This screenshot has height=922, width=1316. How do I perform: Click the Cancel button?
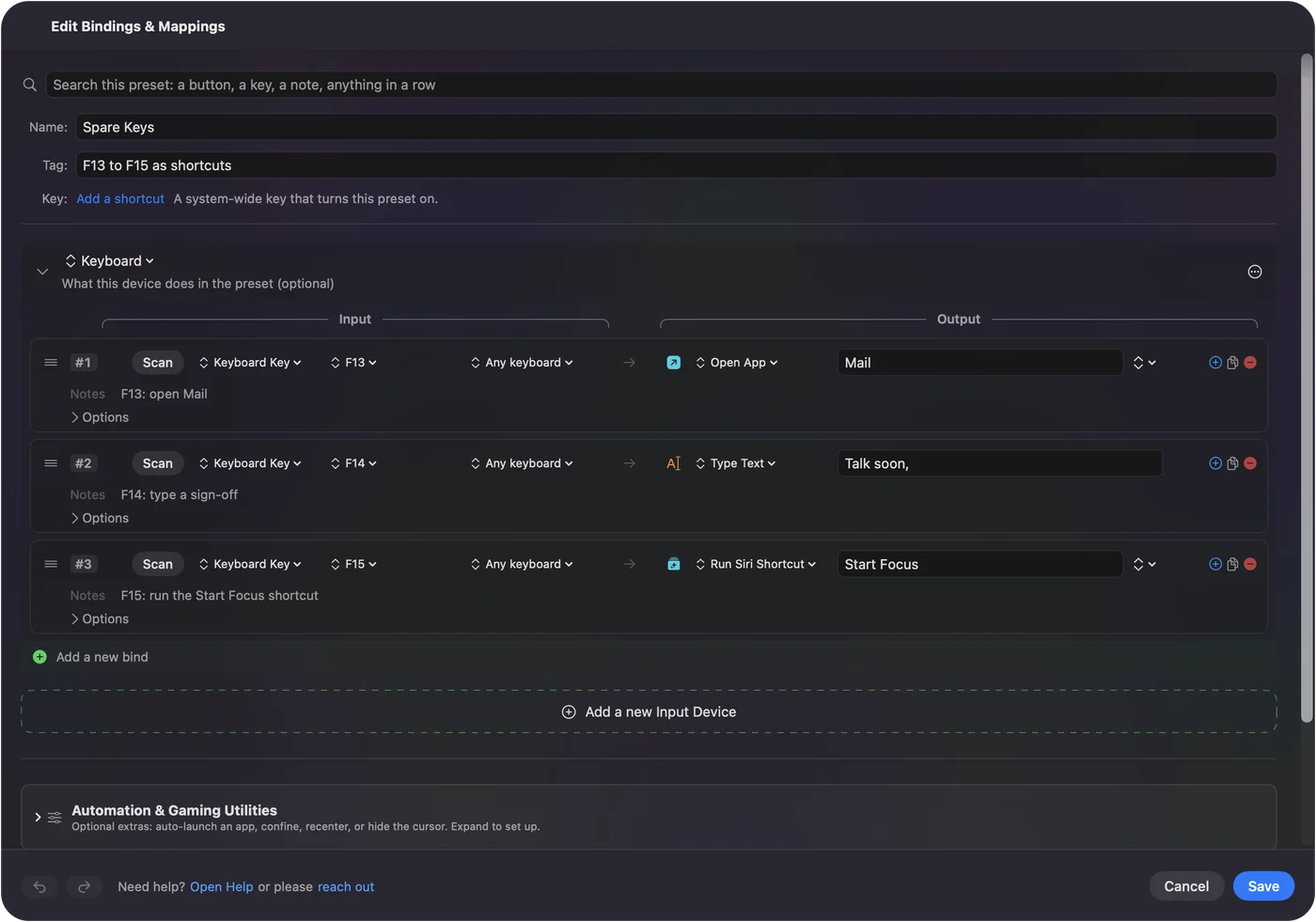click(x=1186, y=886)
